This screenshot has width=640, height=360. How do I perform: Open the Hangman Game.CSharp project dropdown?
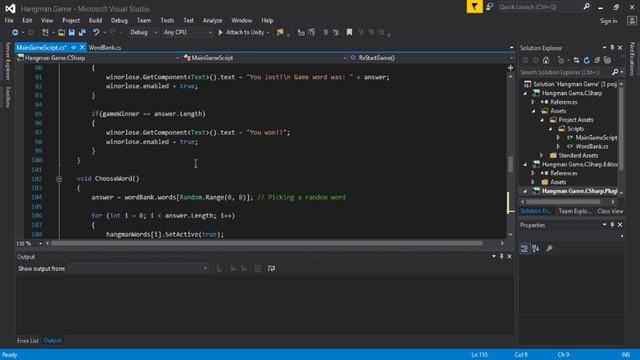coord(98,58)
